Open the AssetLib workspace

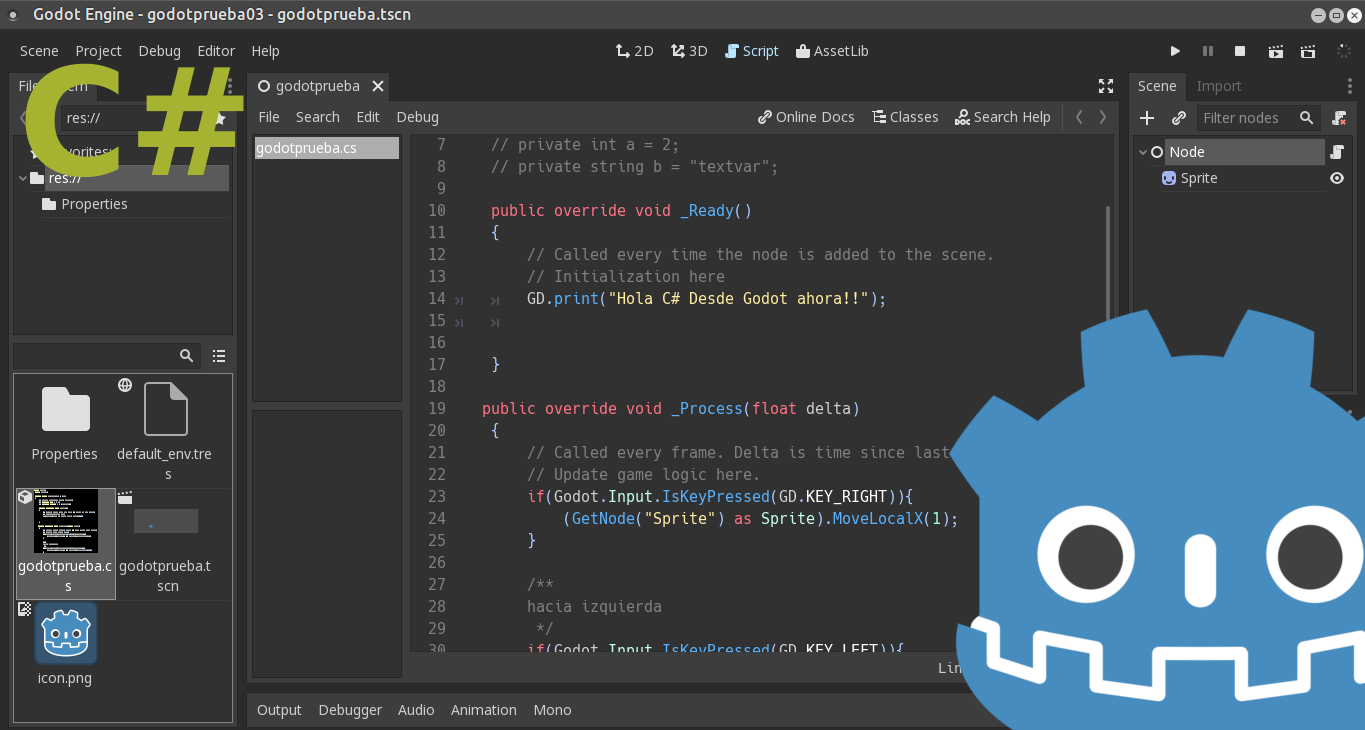tap(832, 51)
